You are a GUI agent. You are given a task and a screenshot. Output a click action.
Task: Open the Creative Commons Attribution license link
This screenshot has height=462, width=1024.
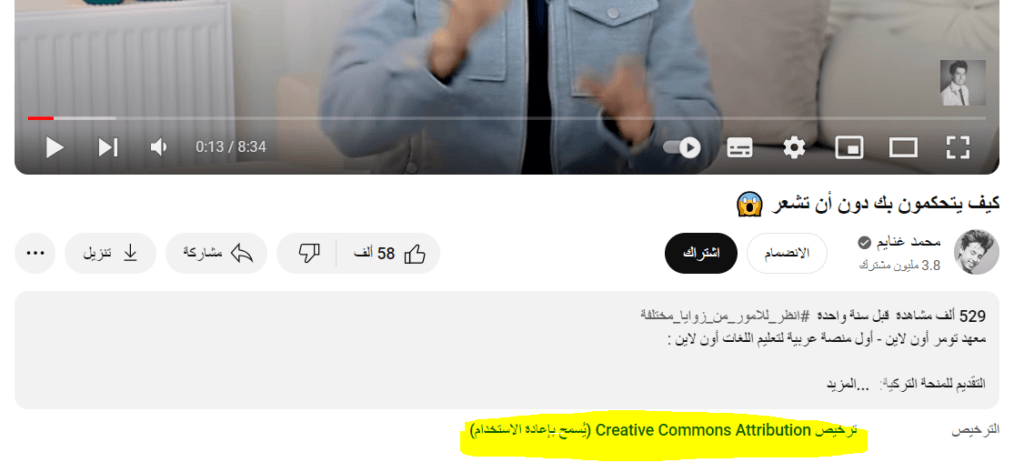coord(663,431)
